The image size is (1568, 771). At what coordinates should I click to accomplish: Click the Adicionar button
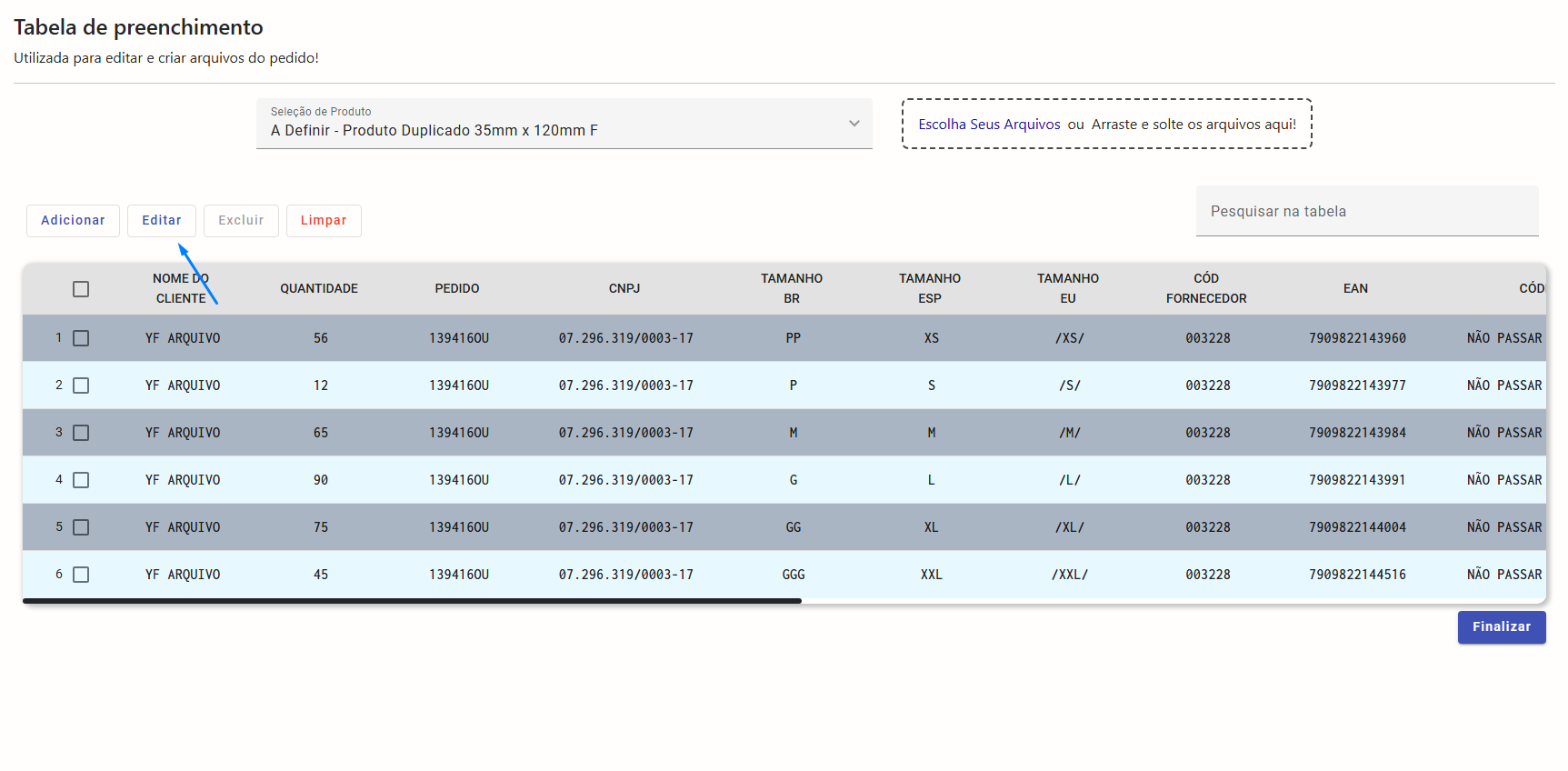73,221
